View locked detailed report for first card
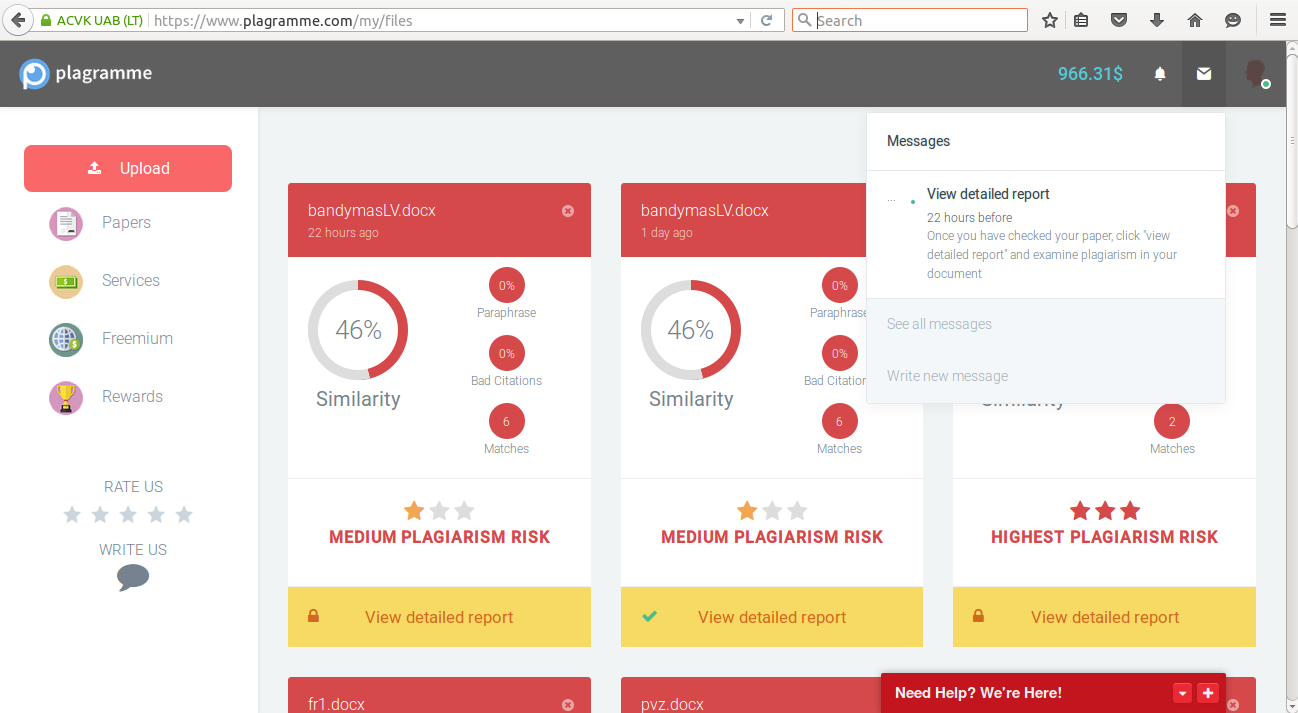 (439, 617)
